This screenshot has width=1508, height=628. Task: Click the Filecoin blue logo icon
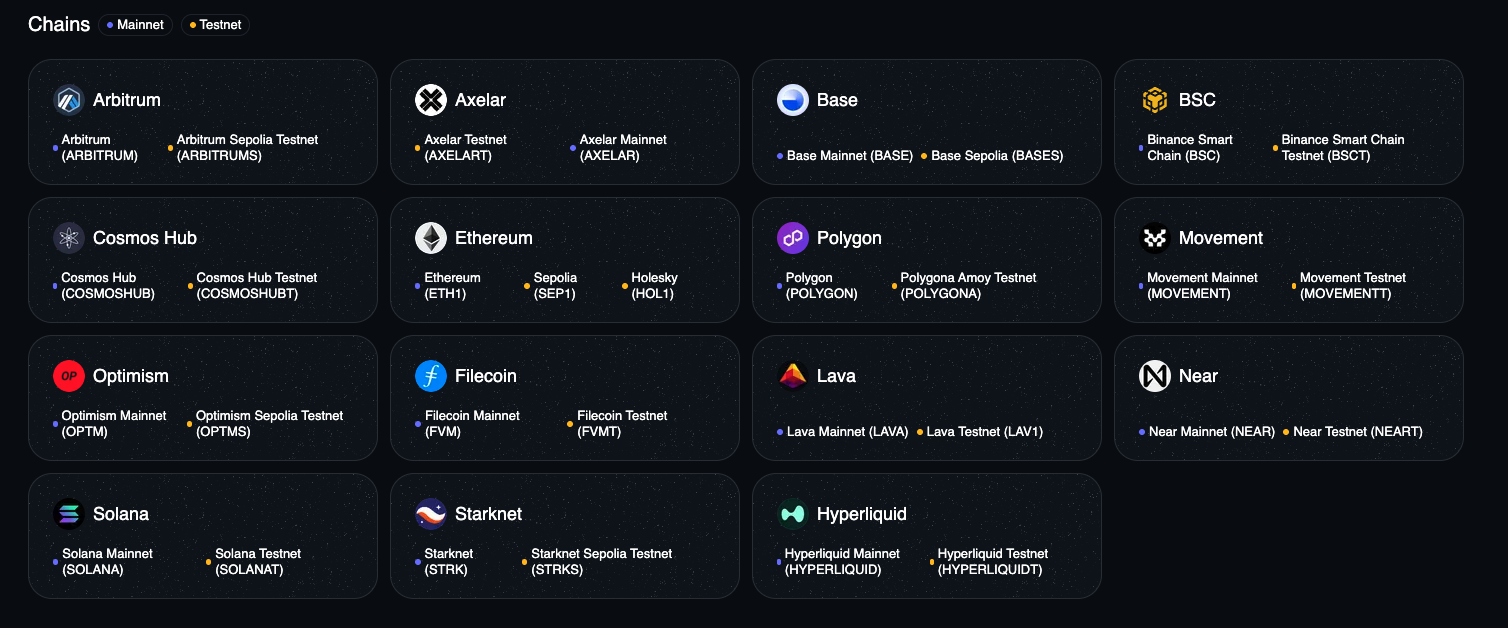click(x=431, y=376)
